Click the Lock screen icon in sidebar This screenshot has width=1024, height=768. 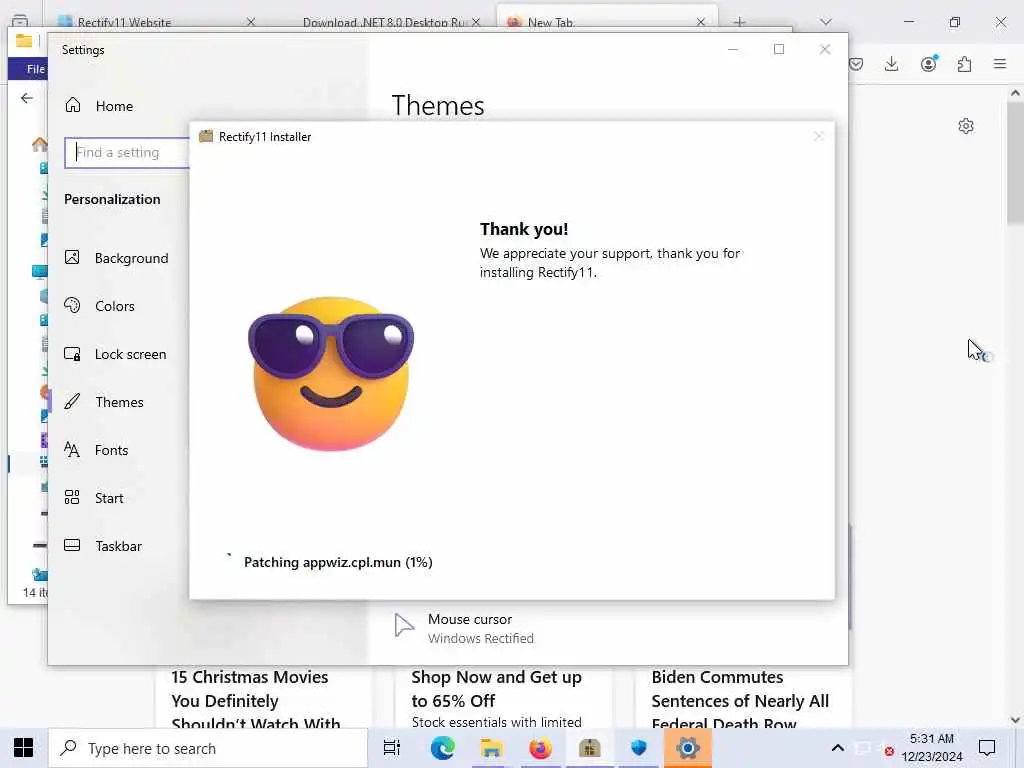[x=72, y=354]
